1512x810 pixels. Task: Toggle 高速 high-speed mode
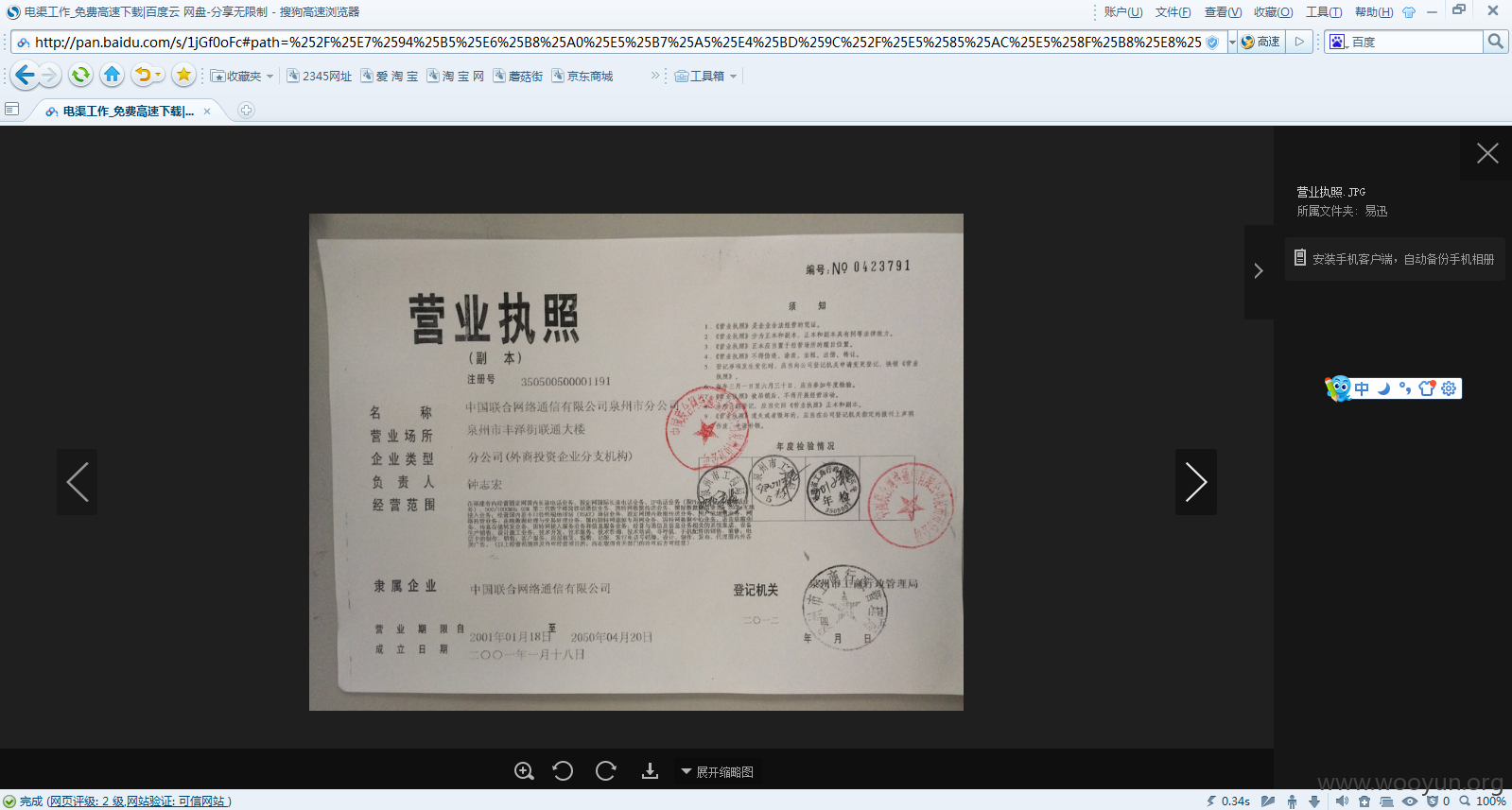click(x=1260, y=42)
